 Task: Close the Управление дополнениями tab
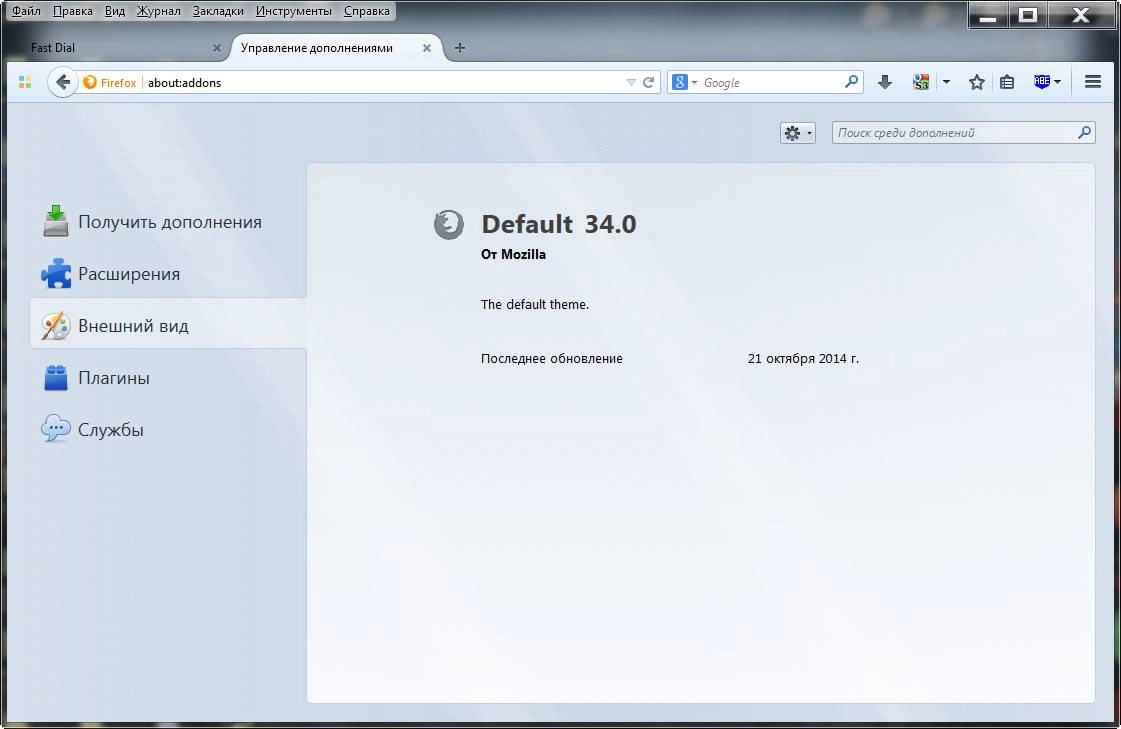coord(426,48)
